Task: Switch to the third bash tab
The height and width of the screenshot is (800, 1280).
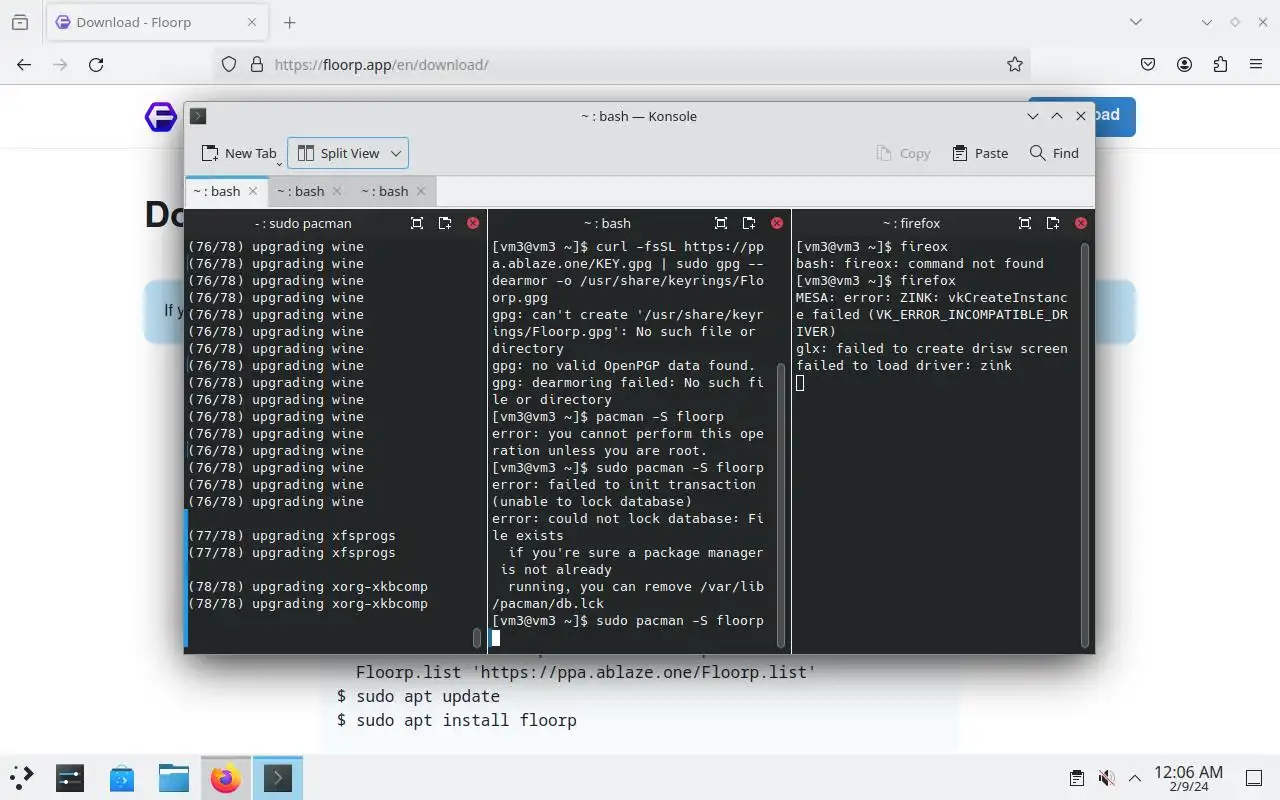Action: (384, 191)
